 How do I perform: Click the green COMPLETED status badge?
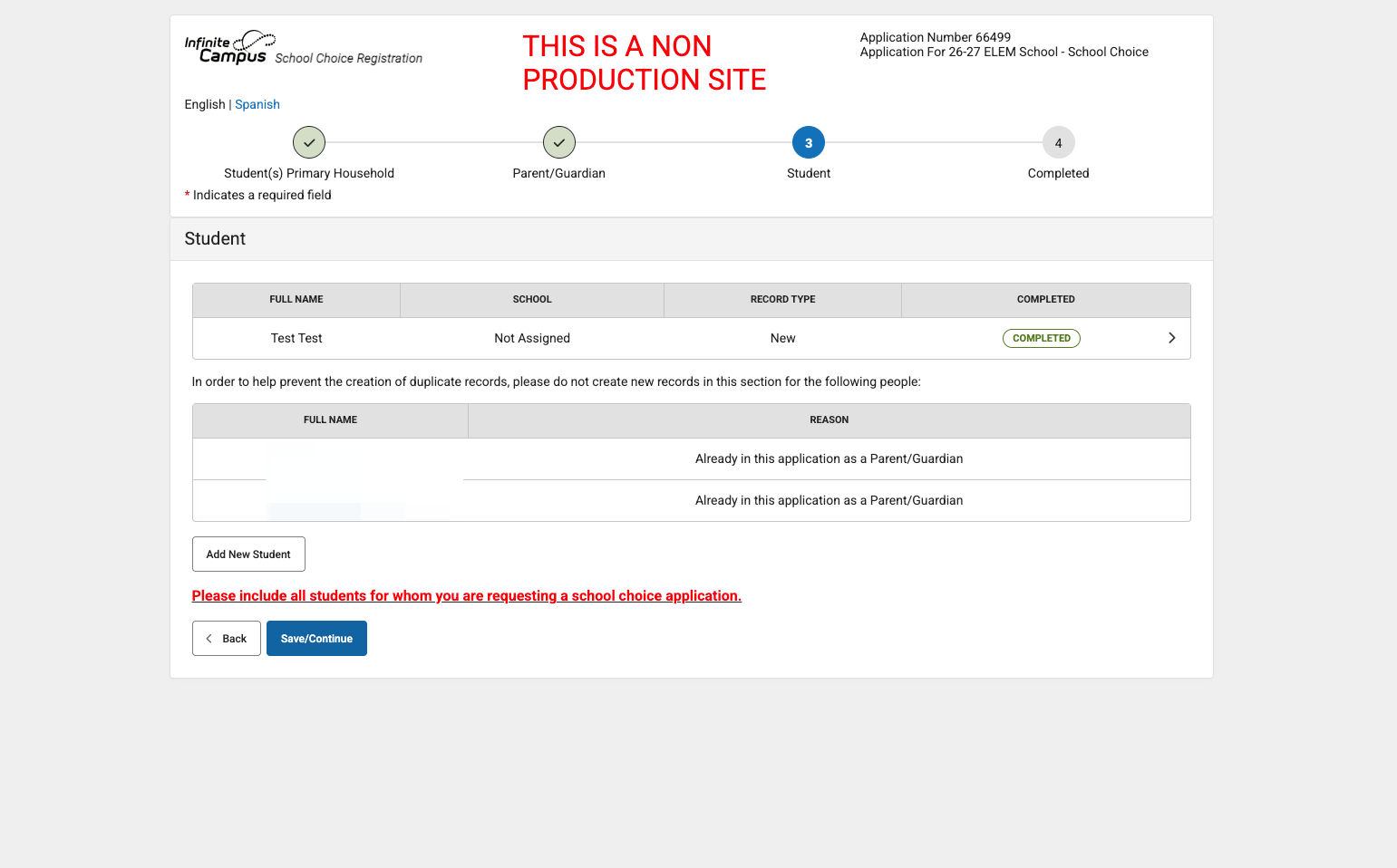[1042, 338]
